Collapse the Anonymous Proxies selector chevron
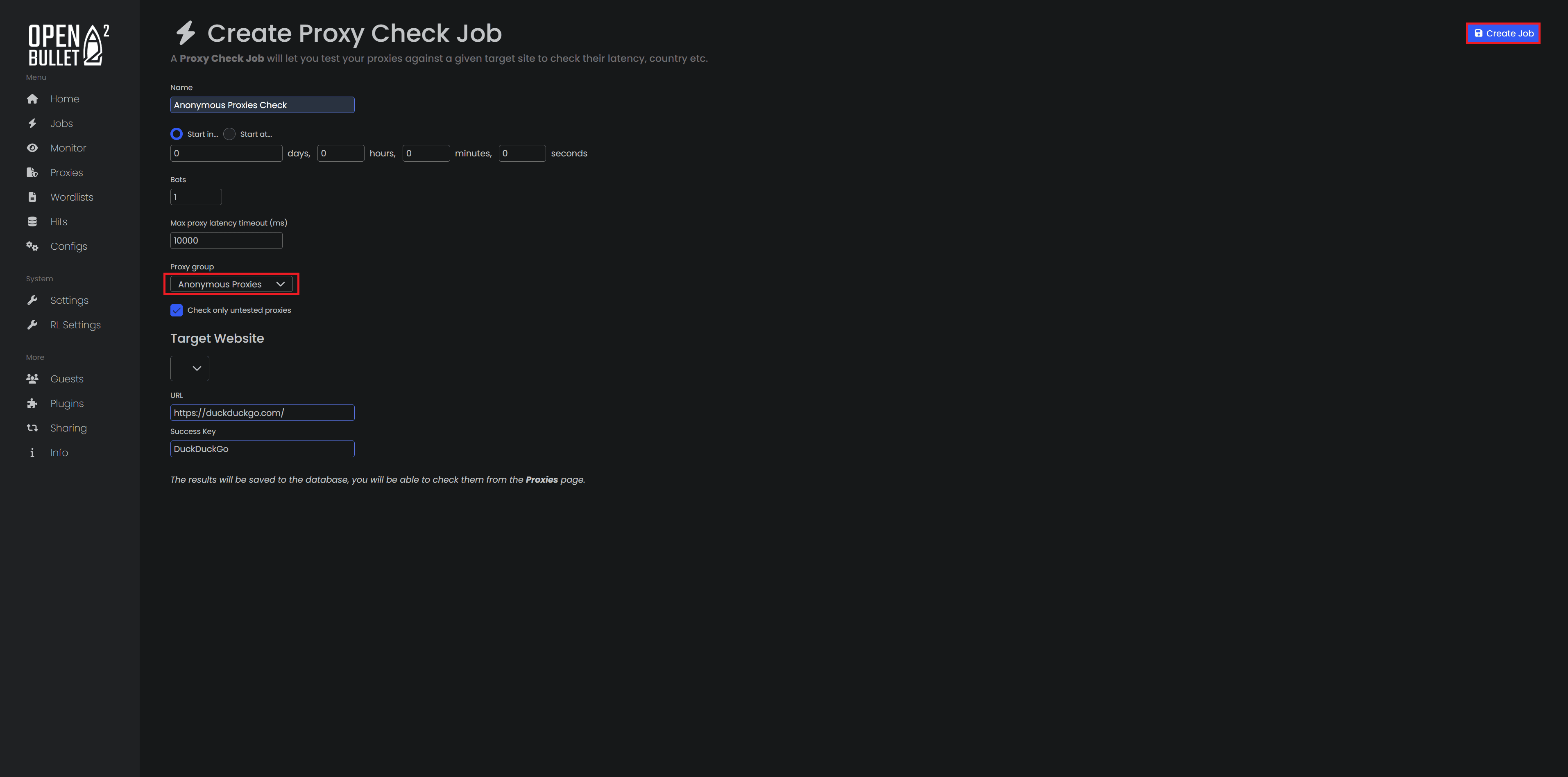The width and height of the screenshot is (1568, 777). pyautogui.click(x=280, y=284)
